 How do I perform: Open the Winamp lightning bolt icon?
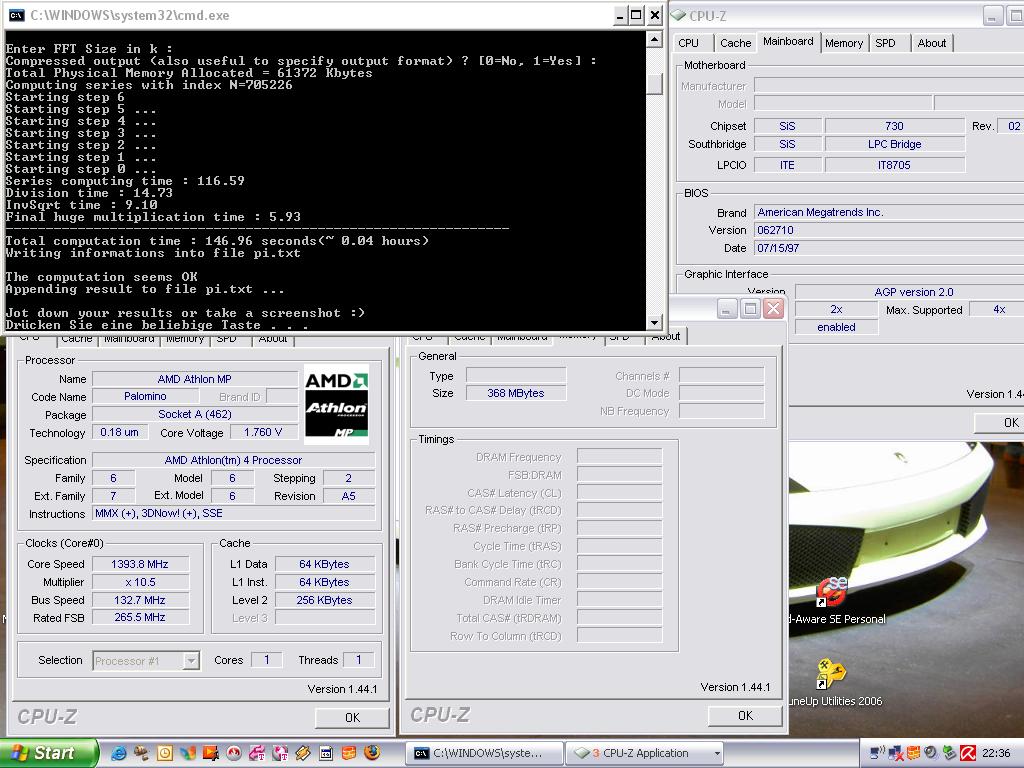click(303, 753)
